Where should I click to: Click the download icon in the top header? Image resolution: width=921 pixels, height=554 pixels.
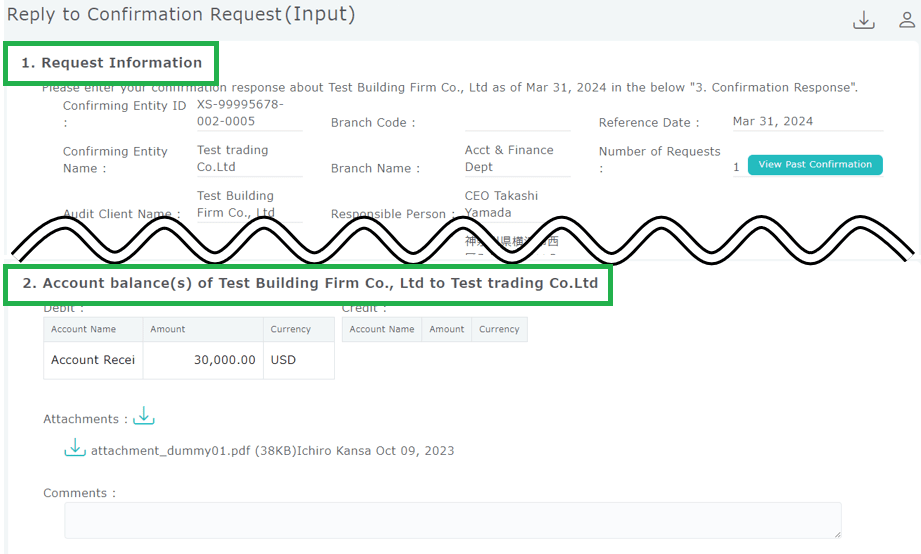point(863,21)
